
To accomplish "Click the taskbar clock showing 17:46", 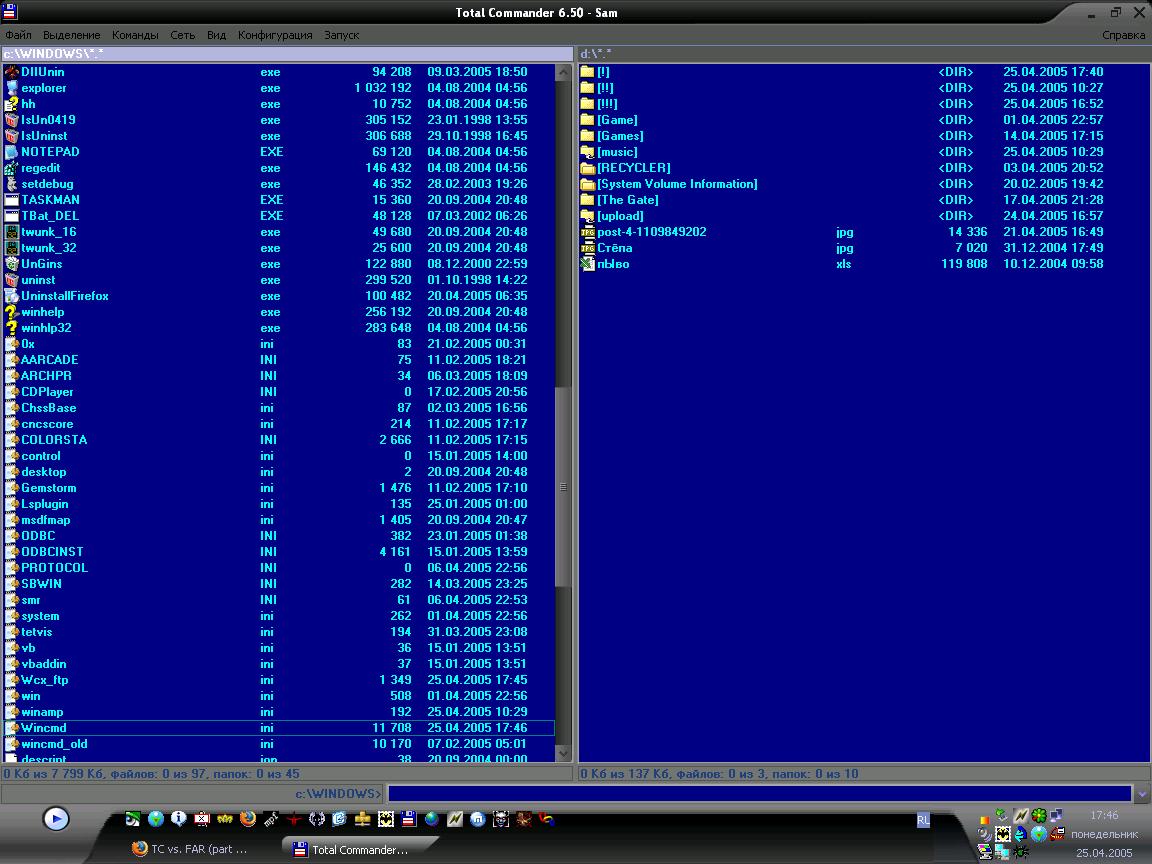I will point(1104,816).
